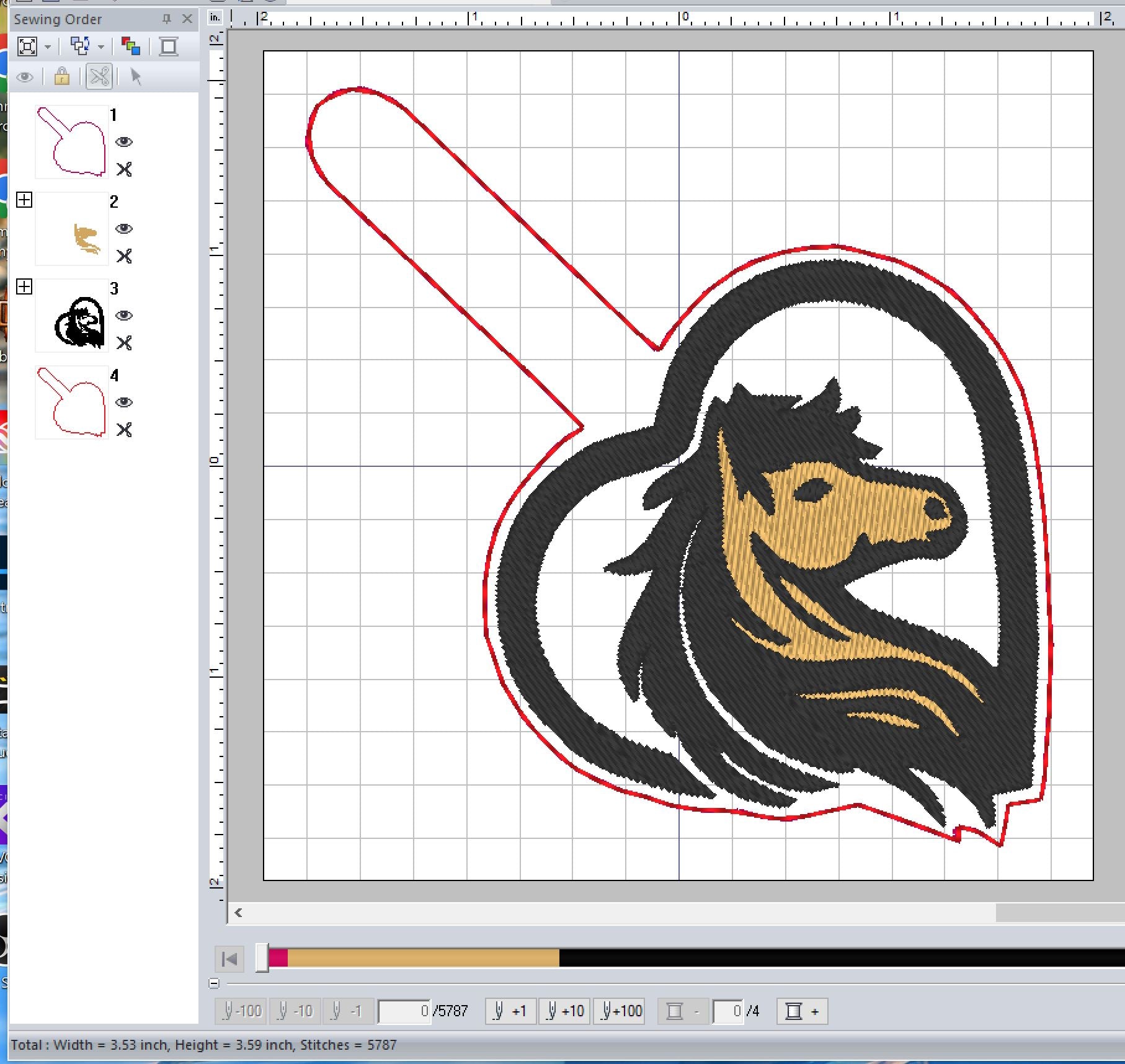The height and width of the screenshot is (1064, 1125).
Task: Click the scissors icon on sewing item 3
Action: point(124,343)
